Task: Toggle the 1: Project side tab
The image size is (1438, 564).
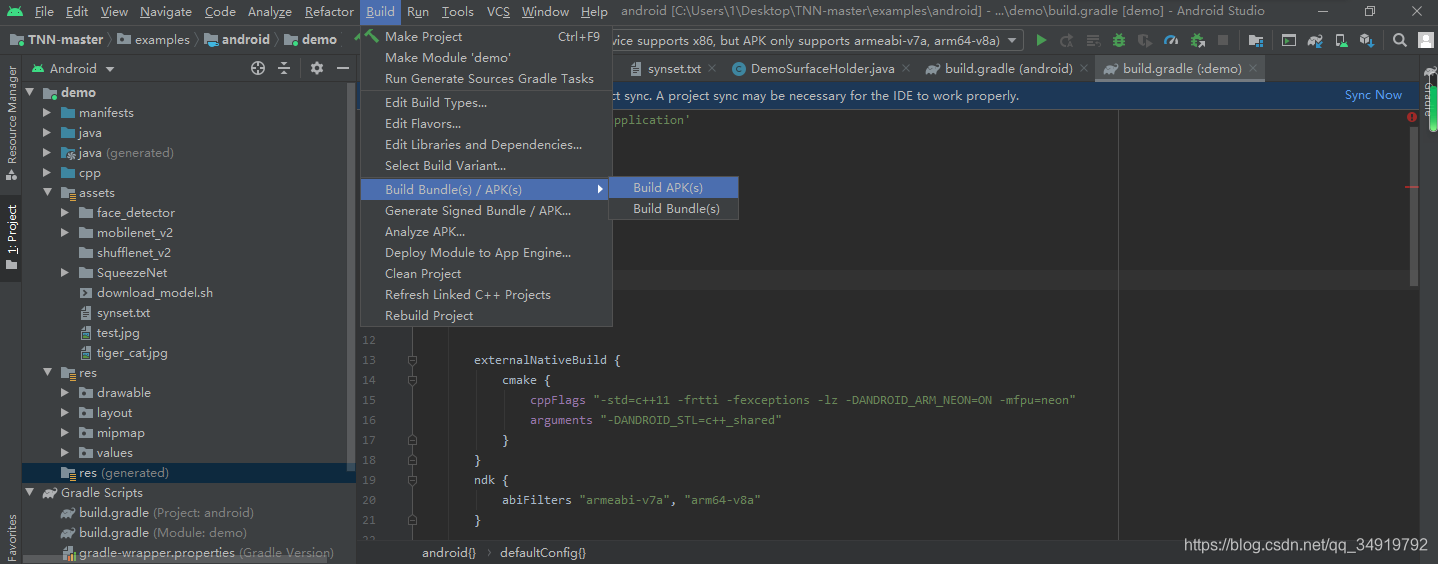Action: point(11,238)
